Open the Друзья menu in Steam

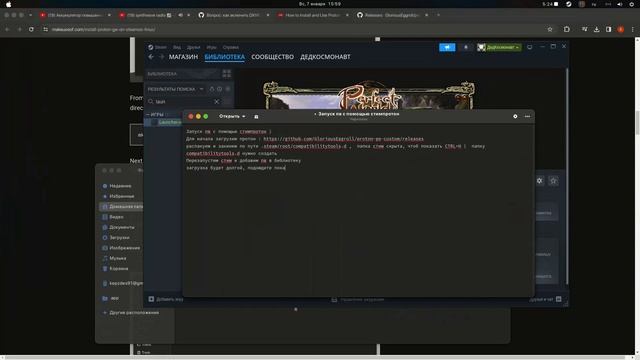pos(193,47)
